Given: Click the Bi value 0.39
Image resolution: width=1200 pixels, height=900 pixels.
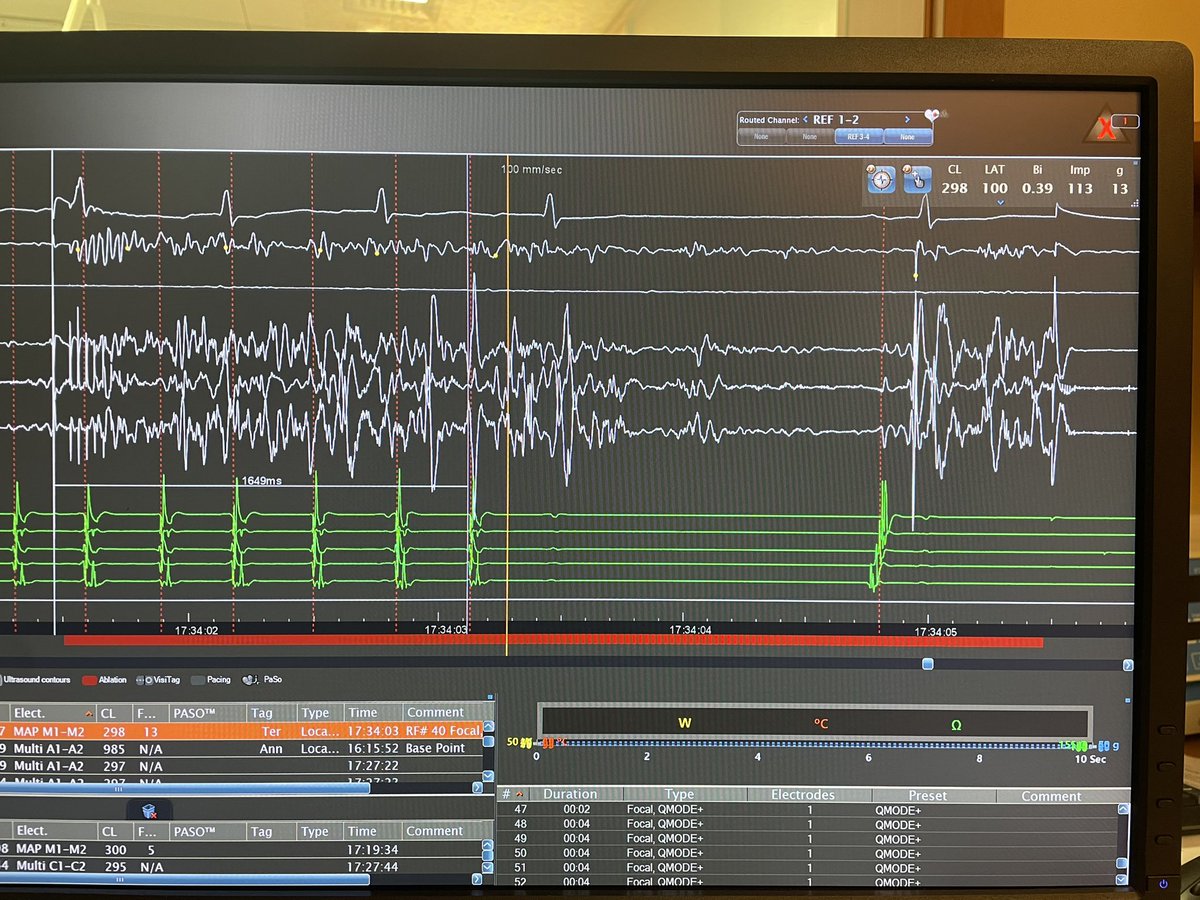Looking at the screenshot, I should tap(1037, 188).
